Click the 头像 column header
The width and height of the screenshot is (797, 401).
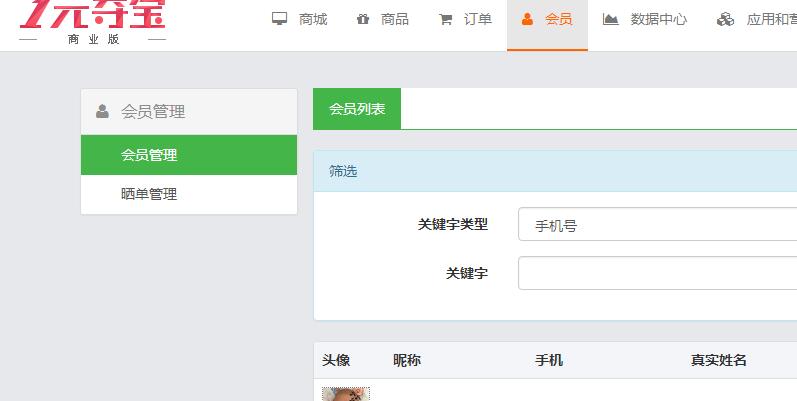coord(336,360)
